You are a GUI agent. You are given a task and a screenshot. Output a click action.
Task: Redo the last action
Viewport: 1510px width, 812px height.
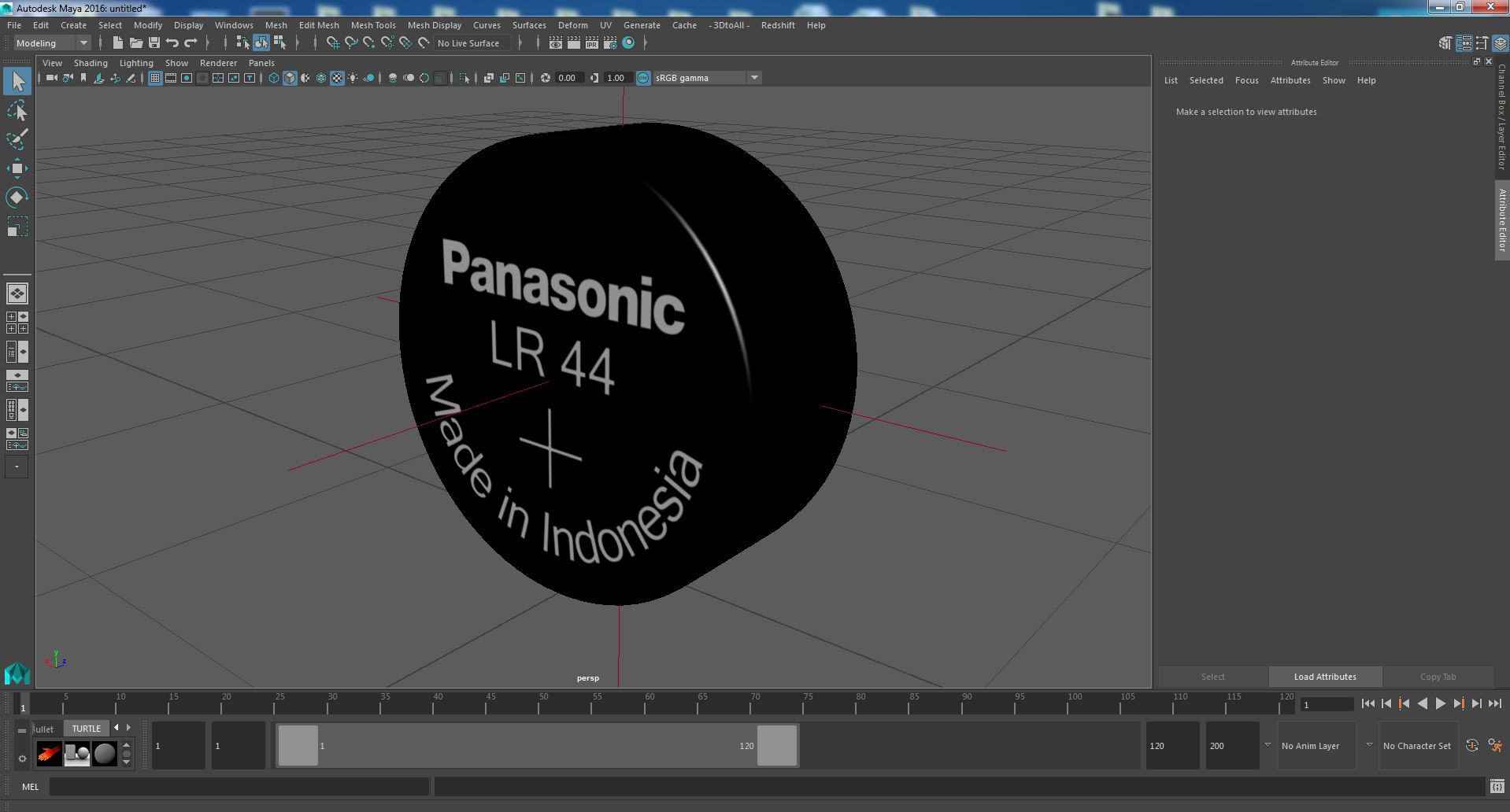point(191,43)
